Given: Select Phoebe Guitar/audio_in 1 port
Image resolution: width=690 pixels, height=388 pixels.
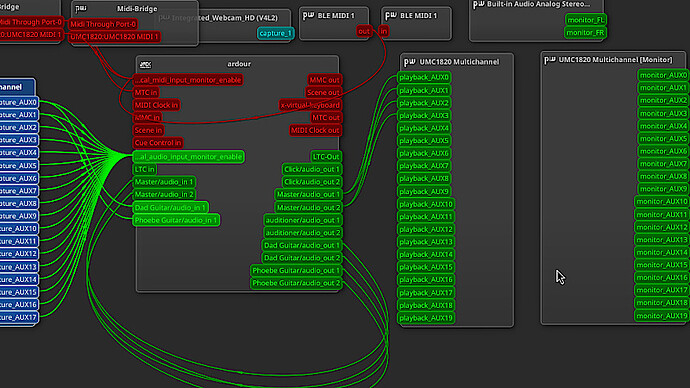Looking at the screenshot, I should click(x=176, y=220).
